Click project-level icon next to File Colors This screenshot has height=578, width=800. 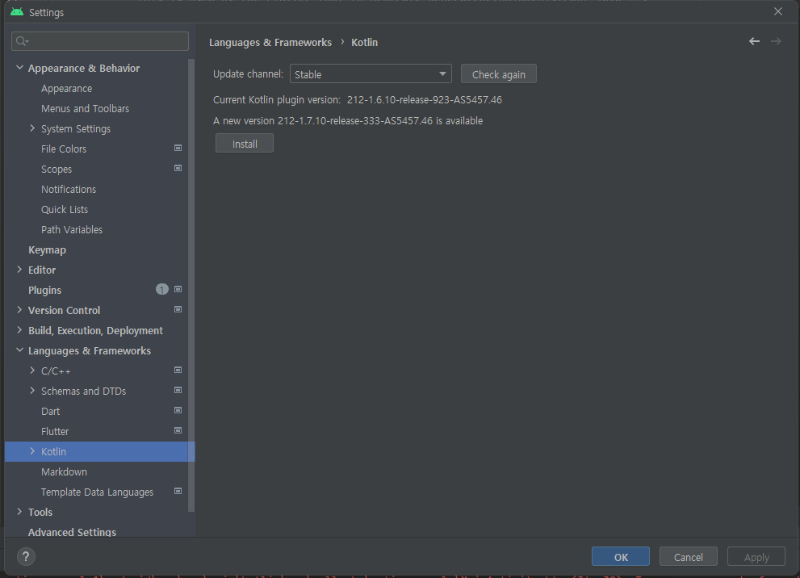click(178, 148)
